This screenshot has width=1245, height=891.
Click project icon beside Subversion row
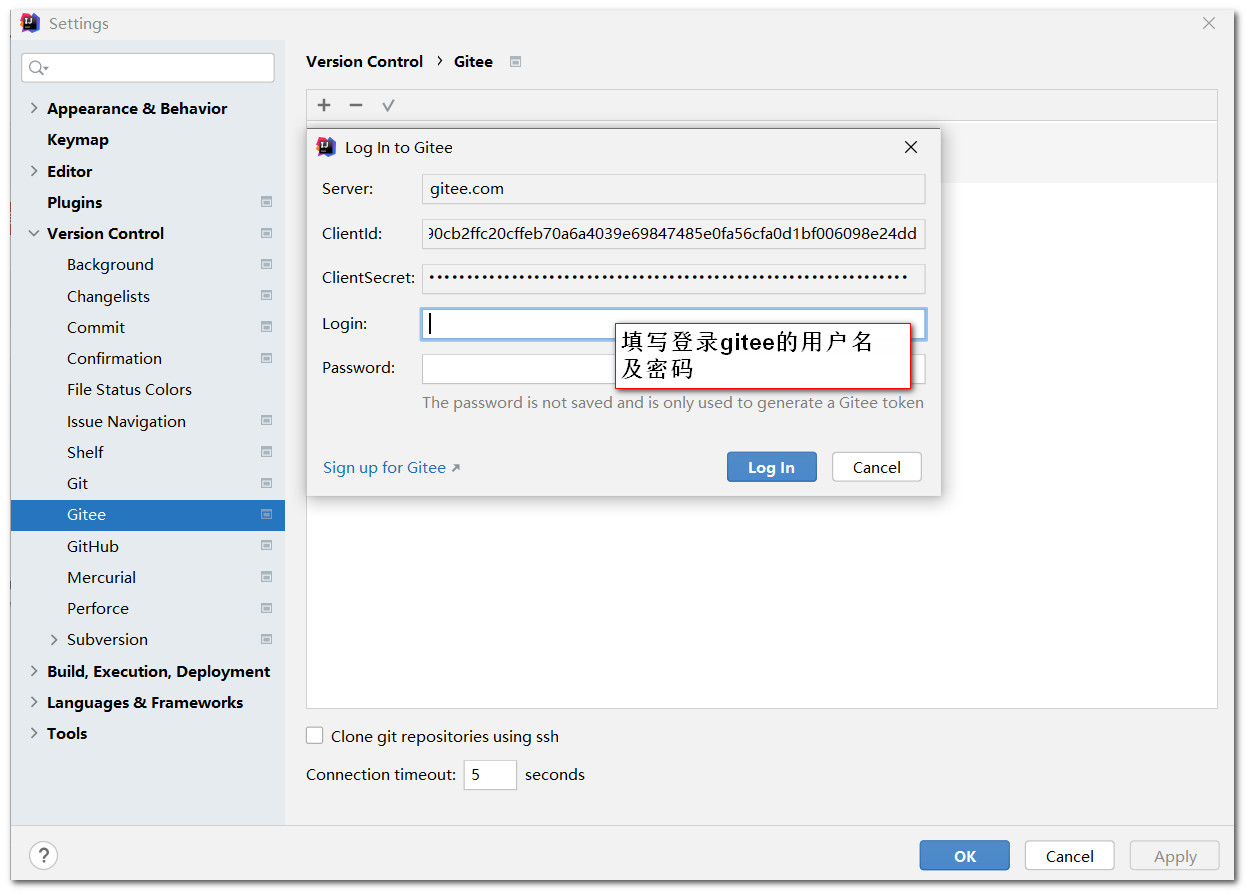[x=266, y=639]
